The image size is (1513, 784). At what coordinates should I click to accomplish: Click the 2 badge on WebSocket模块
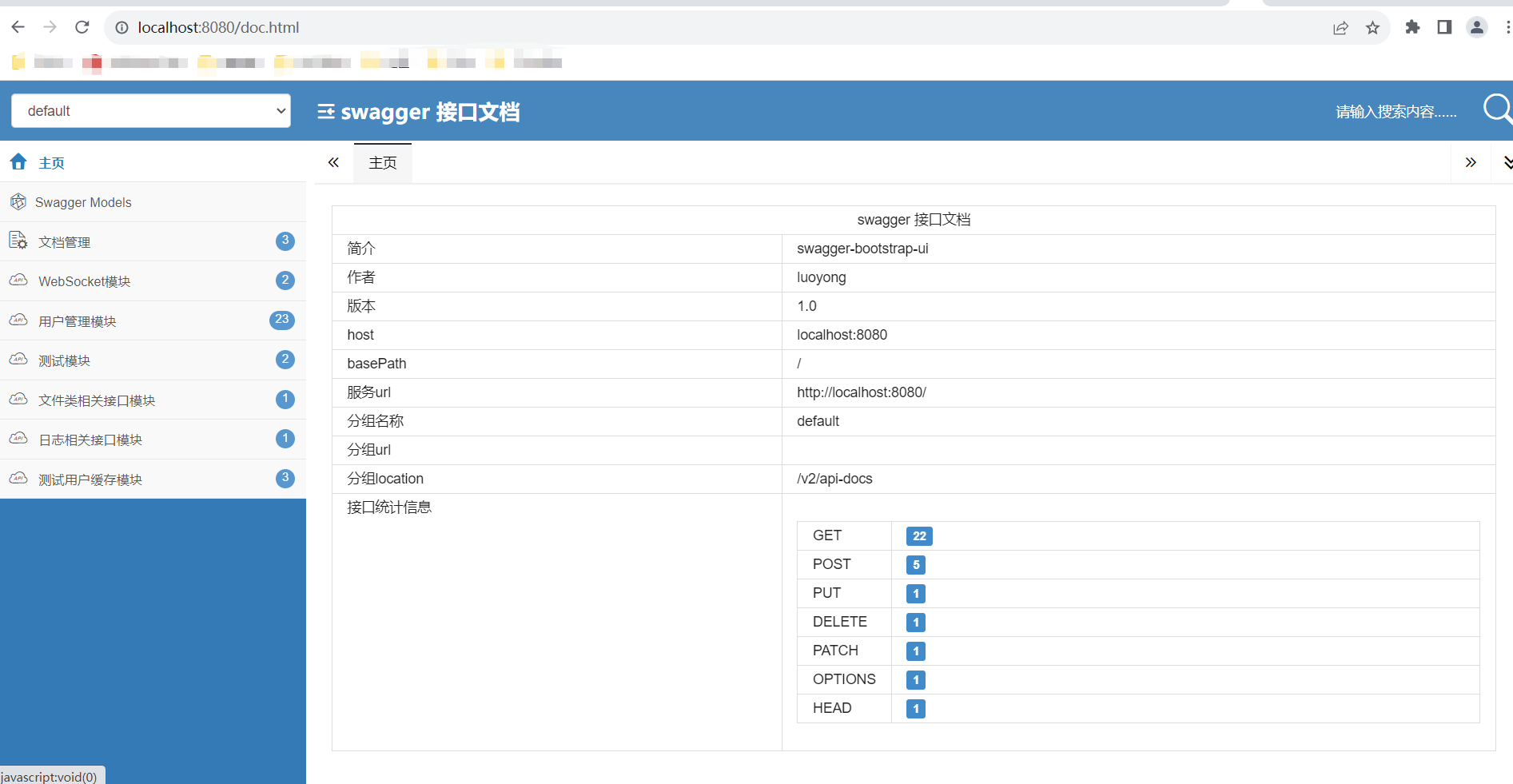285,281
